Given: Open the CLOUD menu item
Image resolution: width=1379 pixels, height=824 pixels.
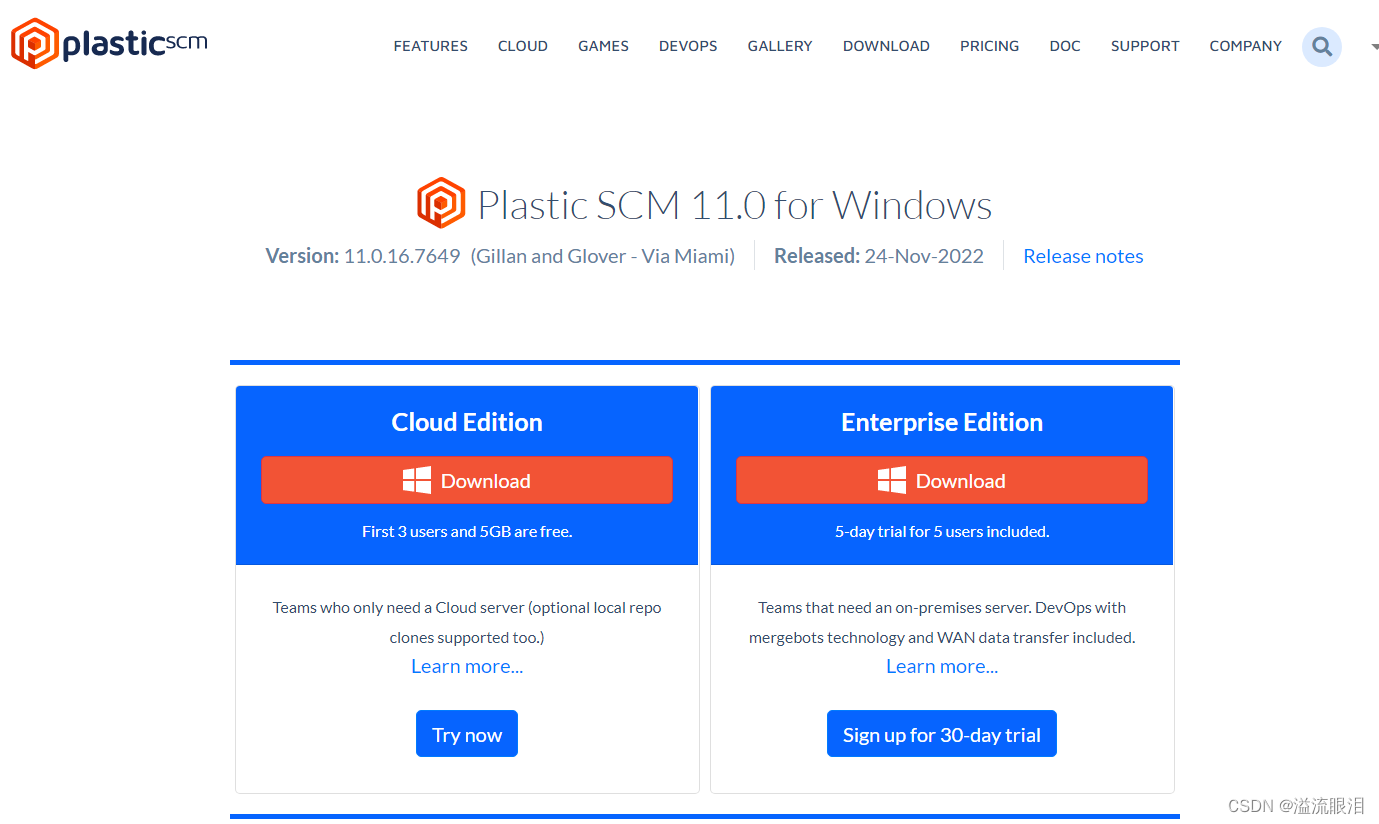Looking at the screenshot, I should tap(523, 46).
